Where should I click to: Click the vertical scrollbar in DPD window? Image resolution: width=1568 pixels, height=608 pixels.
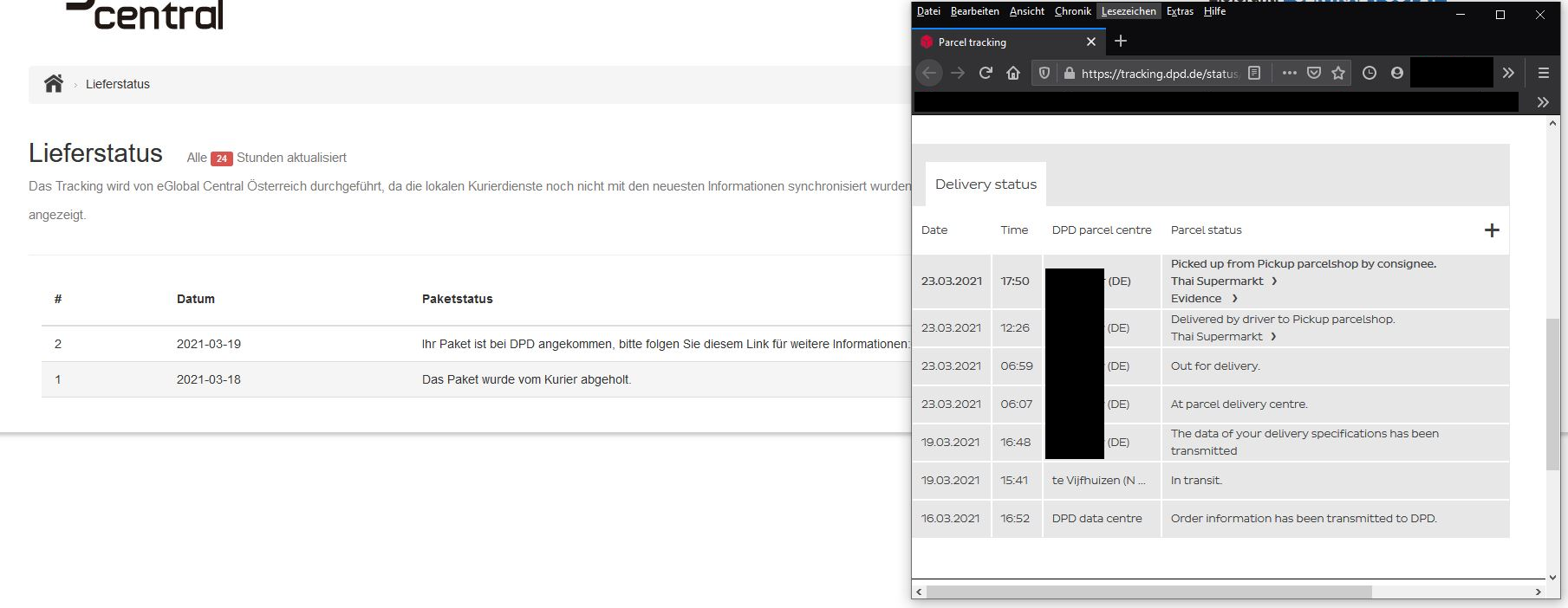pyautogui.click(x=1552, y=394)
